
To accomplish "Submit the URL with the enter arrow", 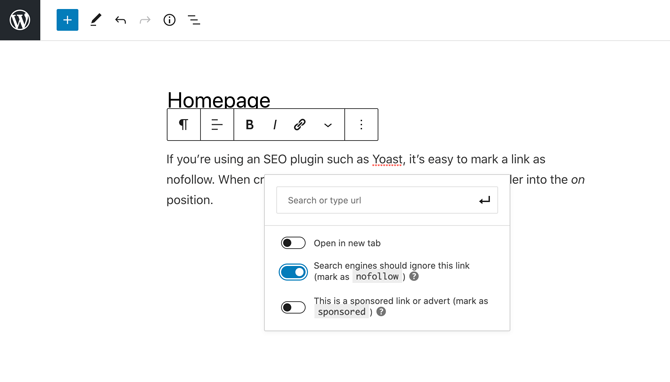I will 485,200.
